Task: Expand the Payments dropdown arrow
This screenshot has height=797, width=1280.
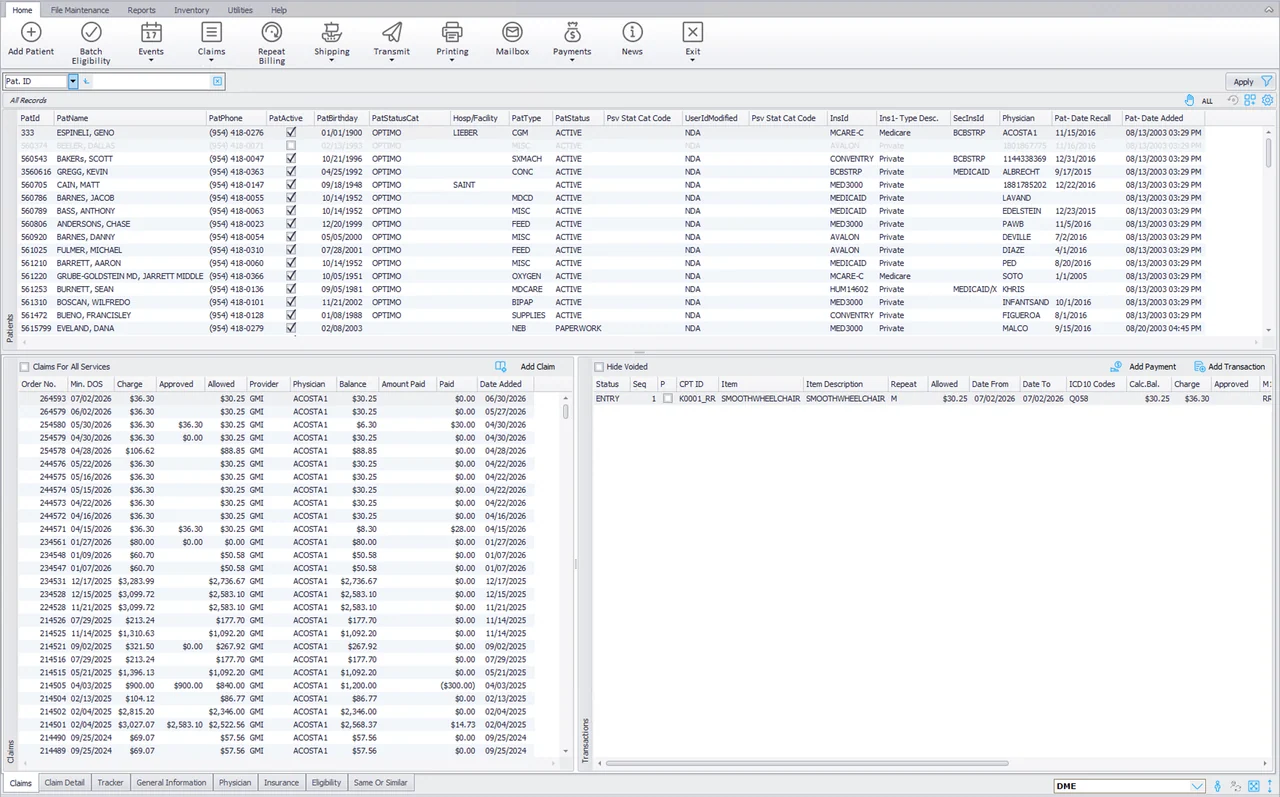Action: [572, 60]
